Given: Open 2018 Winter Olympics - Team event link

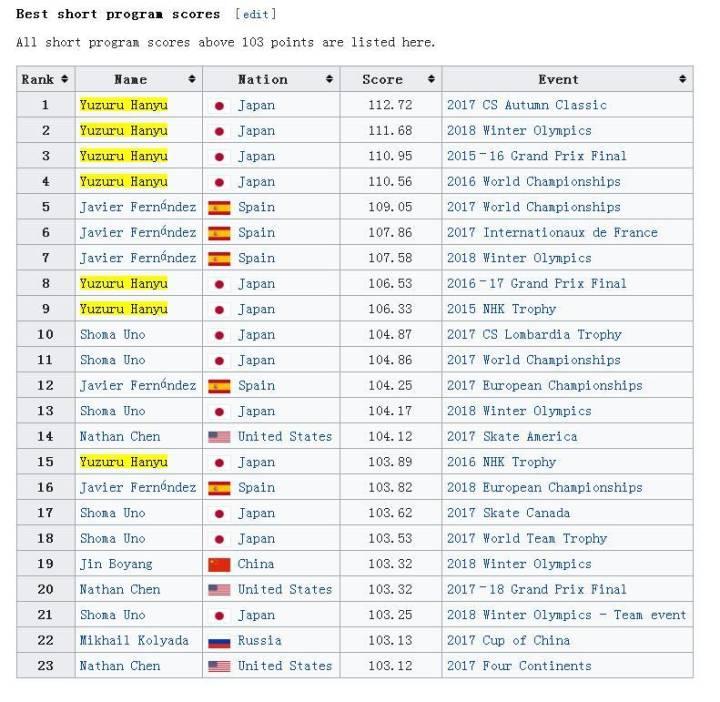Looking at the screenshot, I should 566,615.
